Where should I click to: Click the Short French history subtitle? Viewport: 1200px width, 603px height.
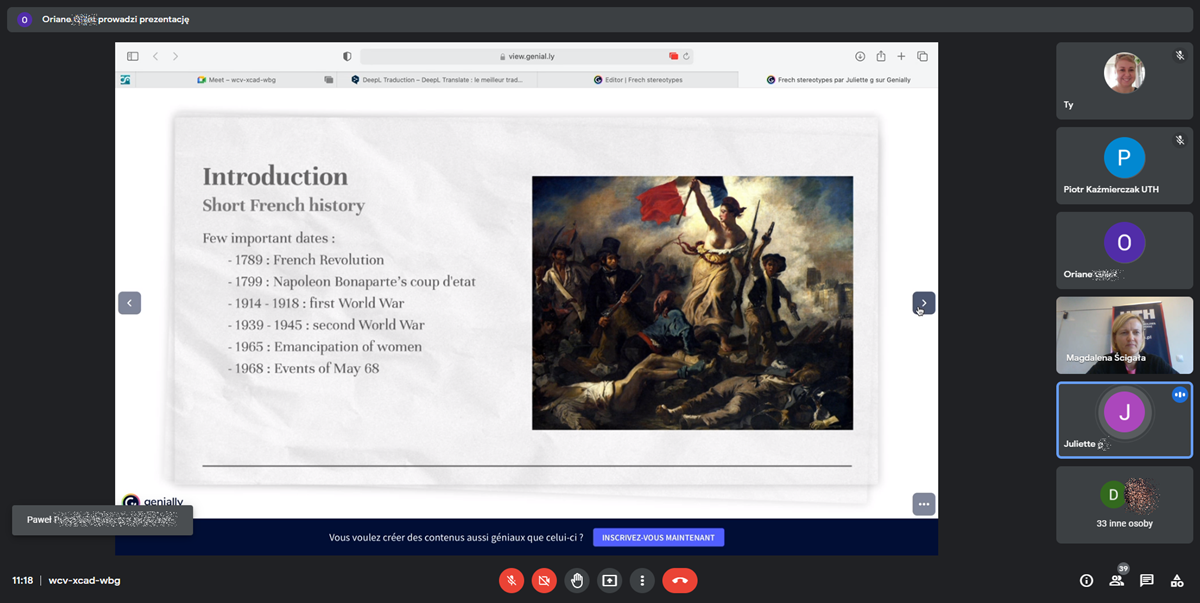(283, 206)
